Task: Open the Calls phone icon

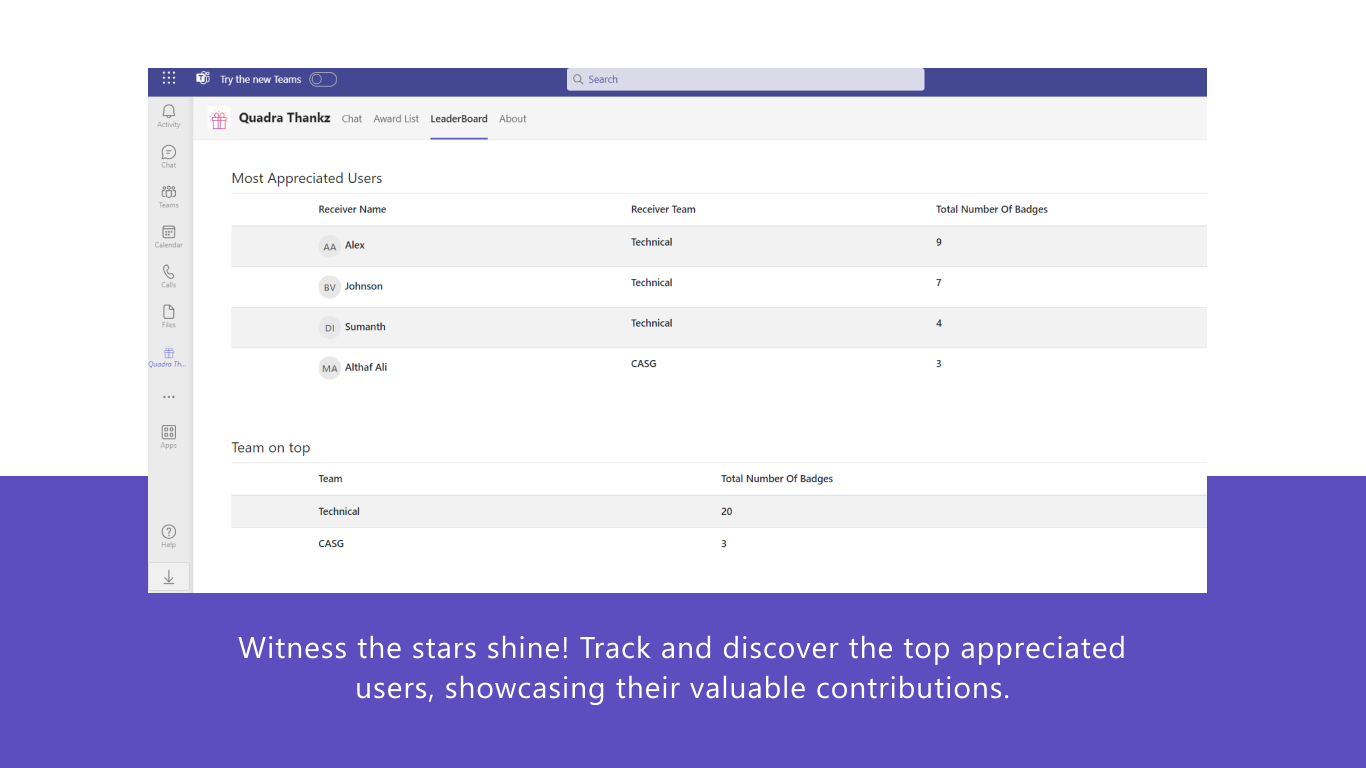Action: pyautogui.click(x=168, y=276)
